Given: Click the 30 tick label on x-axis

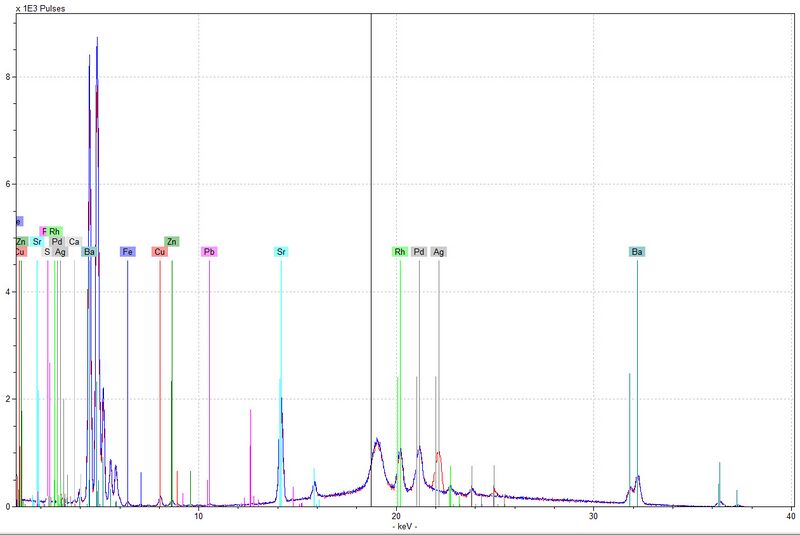Looking at the screenshot, I should click(x=593, y=516).
